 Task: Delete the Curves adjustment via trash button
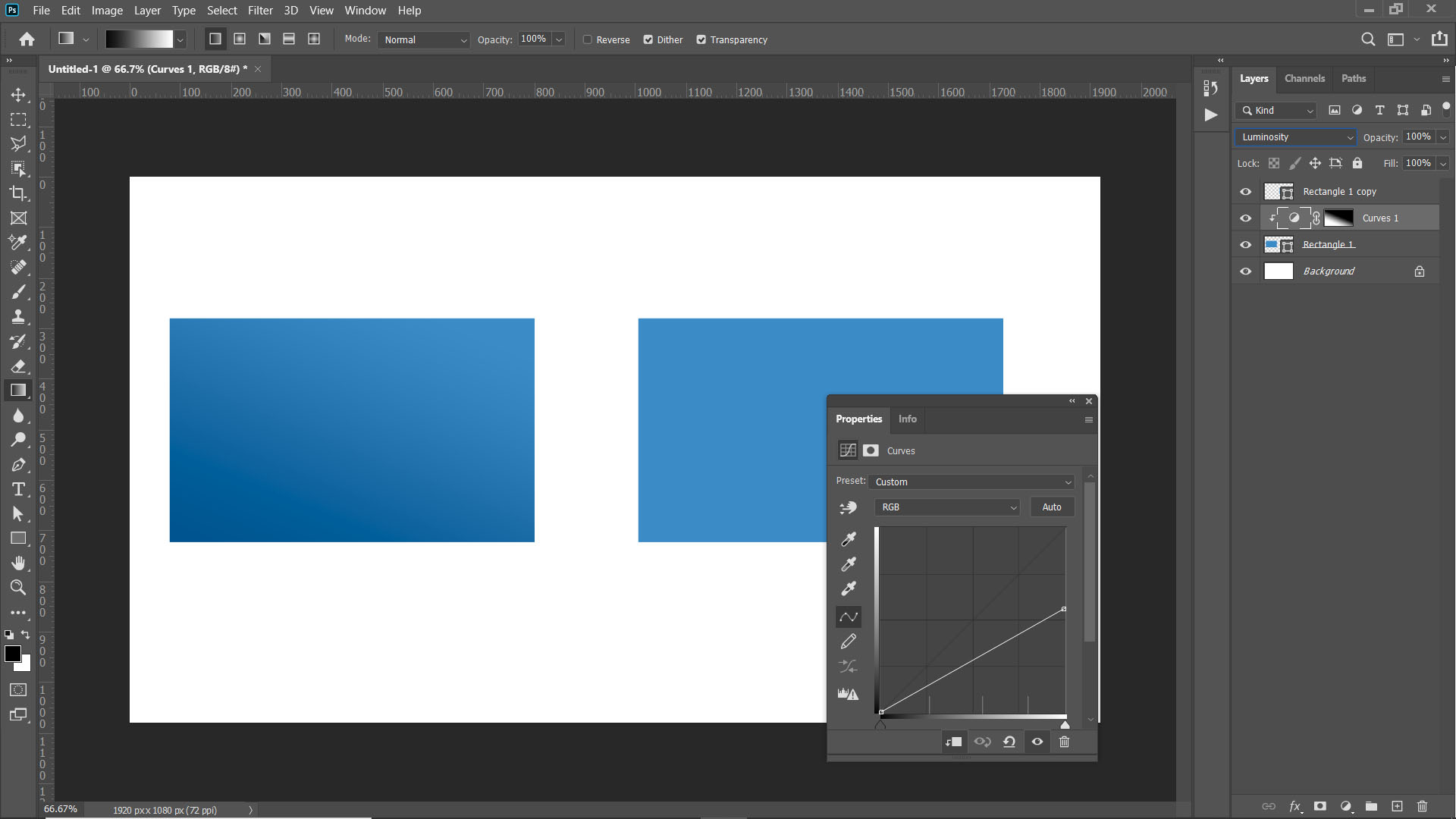click(1064, 742)
